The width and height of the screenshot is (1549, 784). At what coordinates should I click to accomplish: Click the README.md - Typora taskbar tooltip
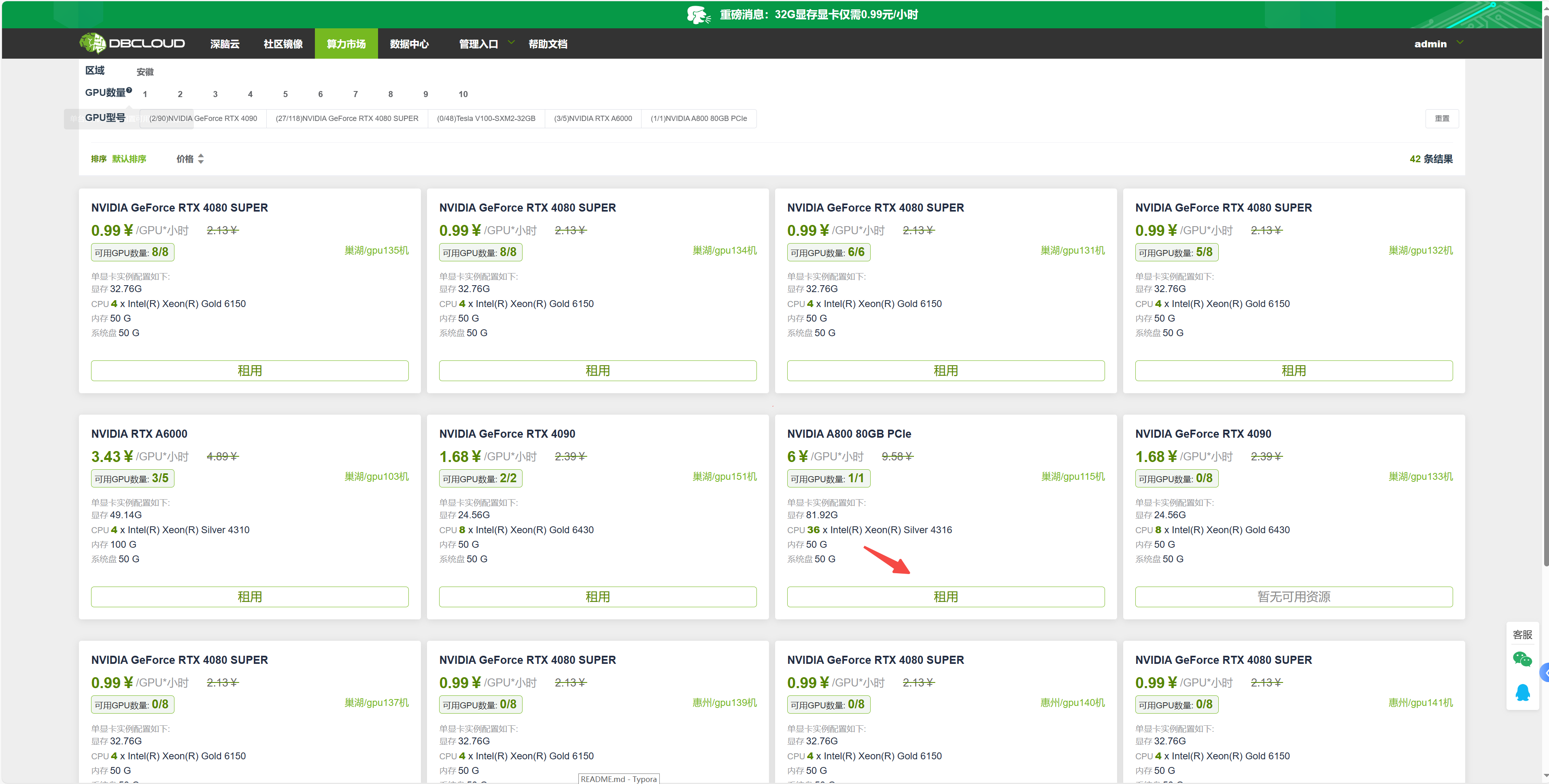(x=619, y=779)
